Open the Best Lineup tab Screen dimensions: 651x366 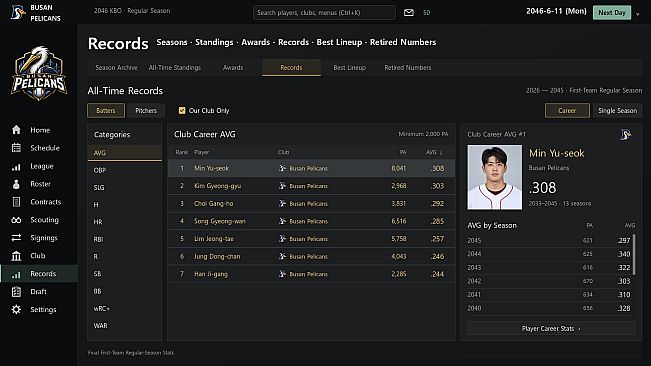tap(350, 68)
